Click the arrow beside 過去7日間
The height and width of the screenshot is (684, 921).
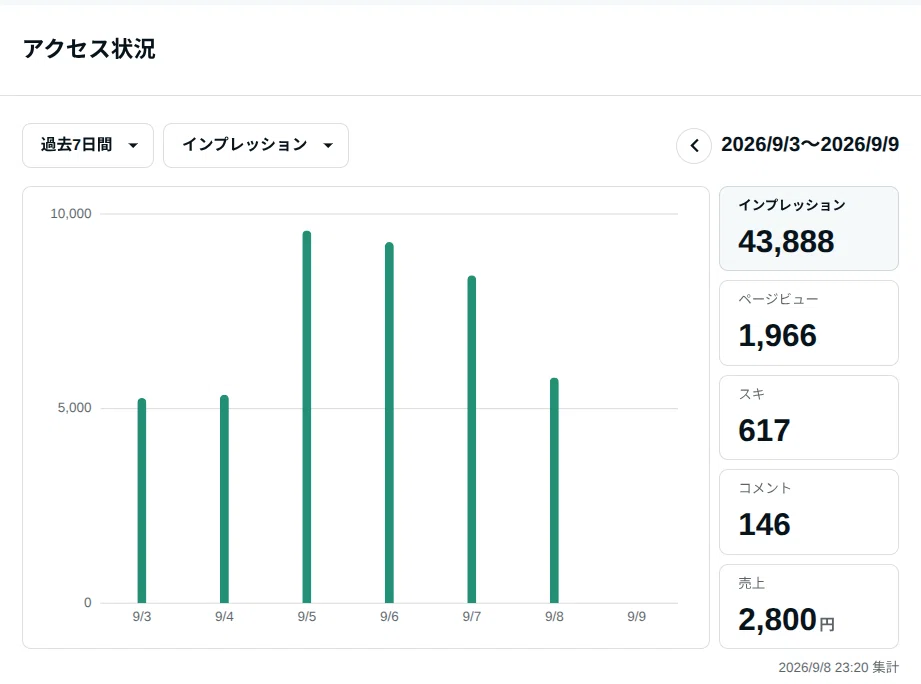tap(133, 146)
